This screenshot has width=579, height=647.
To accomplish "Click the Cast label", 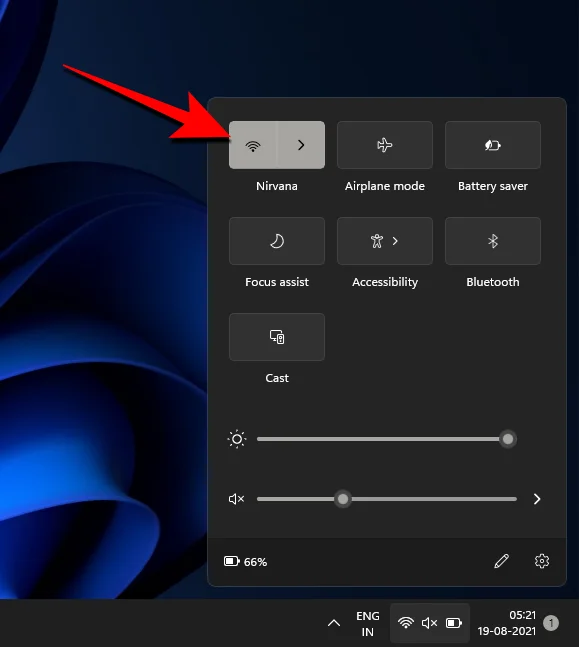I will point(277,378).
